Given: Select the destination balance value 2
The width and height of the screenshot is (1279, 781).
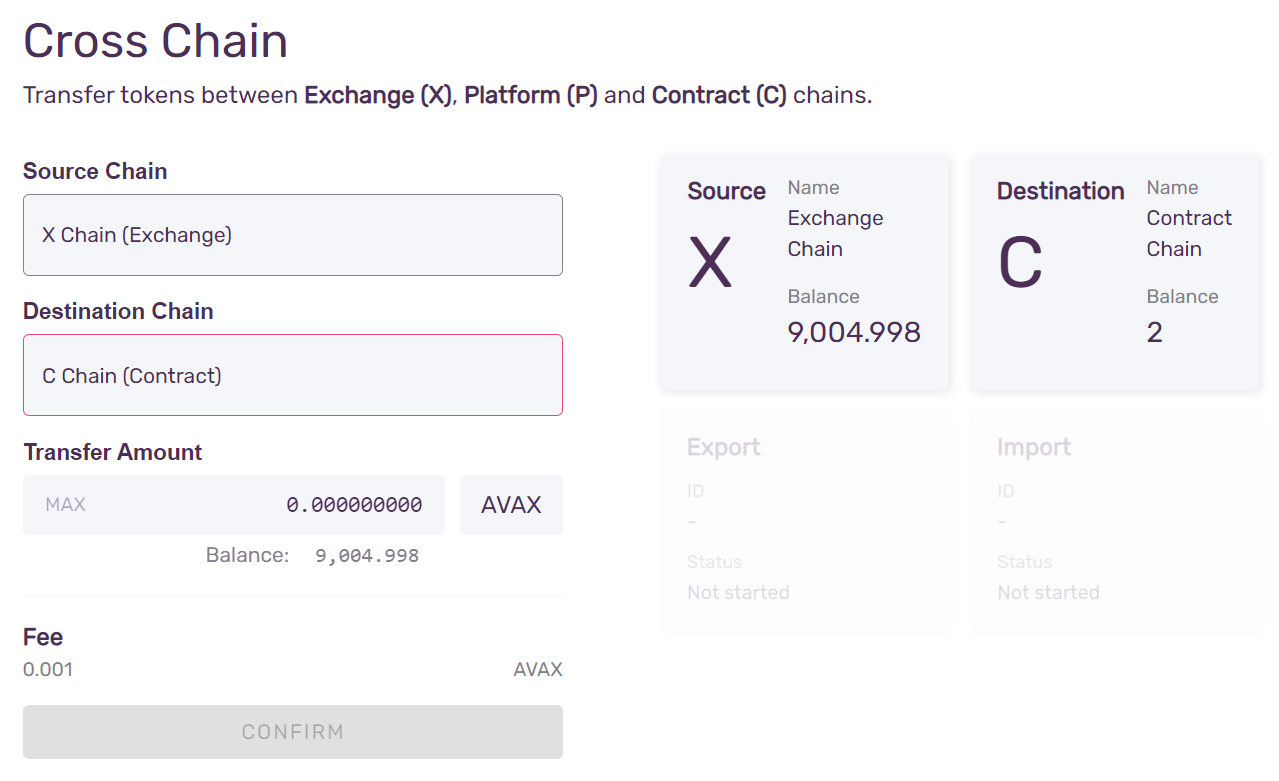Looking at the screenshot, I should point(1154,332).
